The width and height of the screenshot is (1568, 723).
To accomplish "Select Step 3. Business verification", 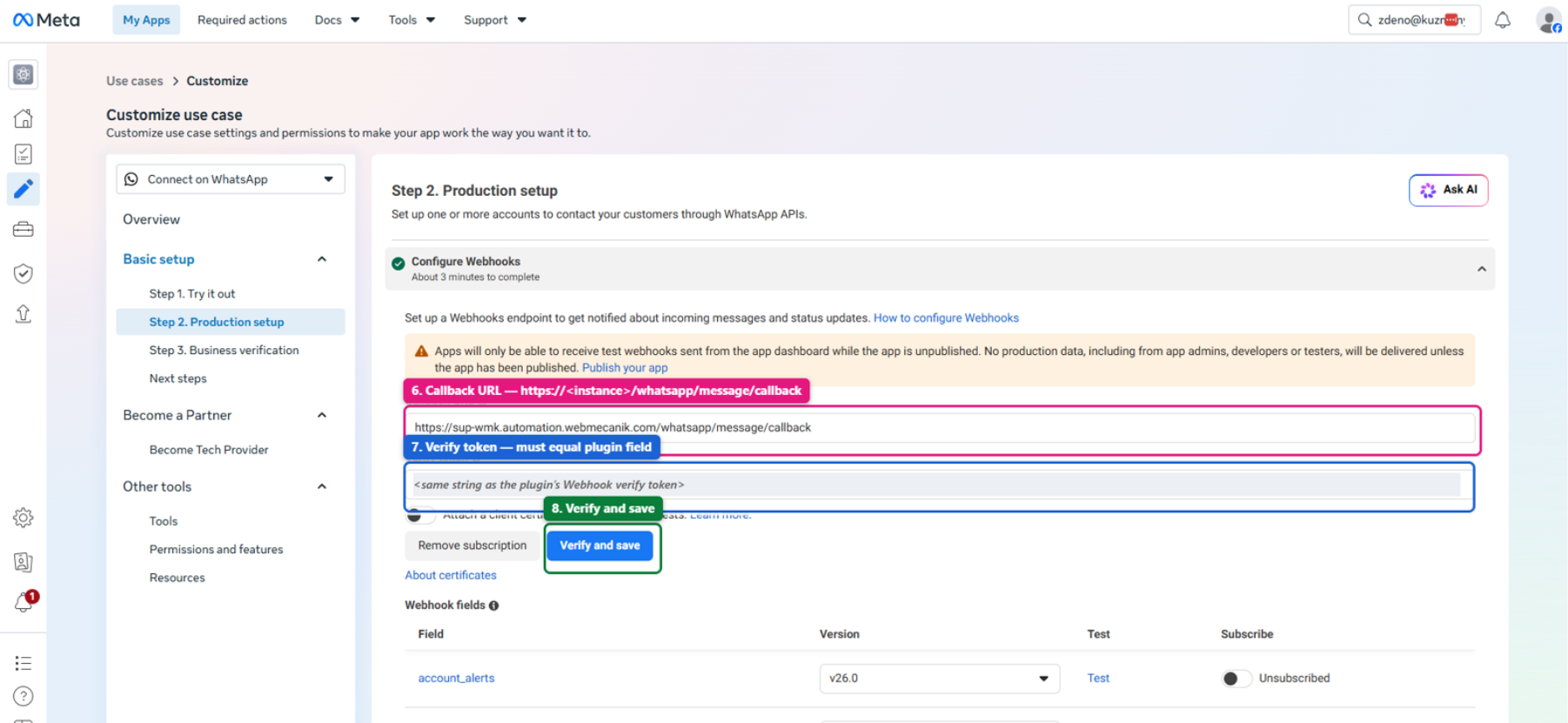I will 224,350.
